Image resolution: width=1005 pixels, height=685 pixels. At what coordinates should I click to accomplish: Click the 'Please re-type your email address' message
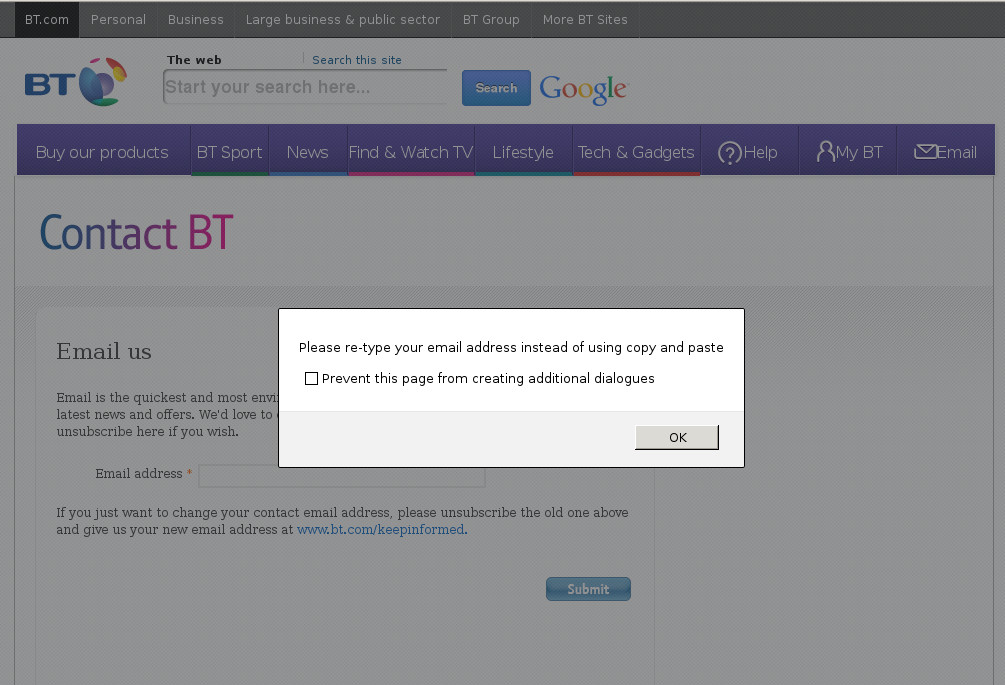(511, 347)
